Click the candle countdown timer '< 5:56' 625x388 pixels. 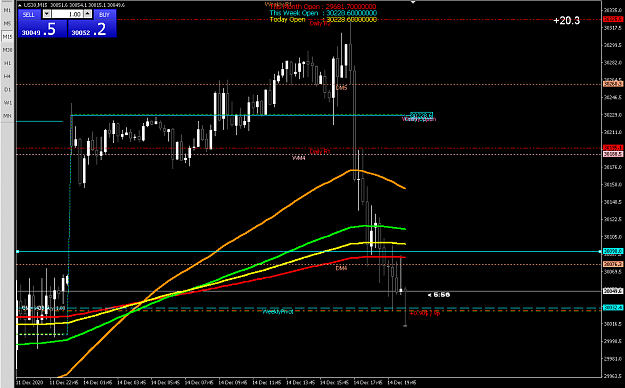(438, 295)
